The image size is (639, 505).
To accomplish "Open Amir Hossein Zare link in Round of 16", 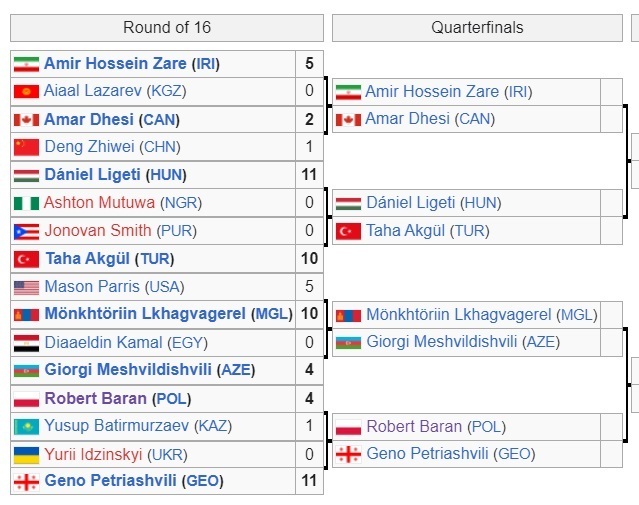I will pyautogui.click(x=115, y=64).
